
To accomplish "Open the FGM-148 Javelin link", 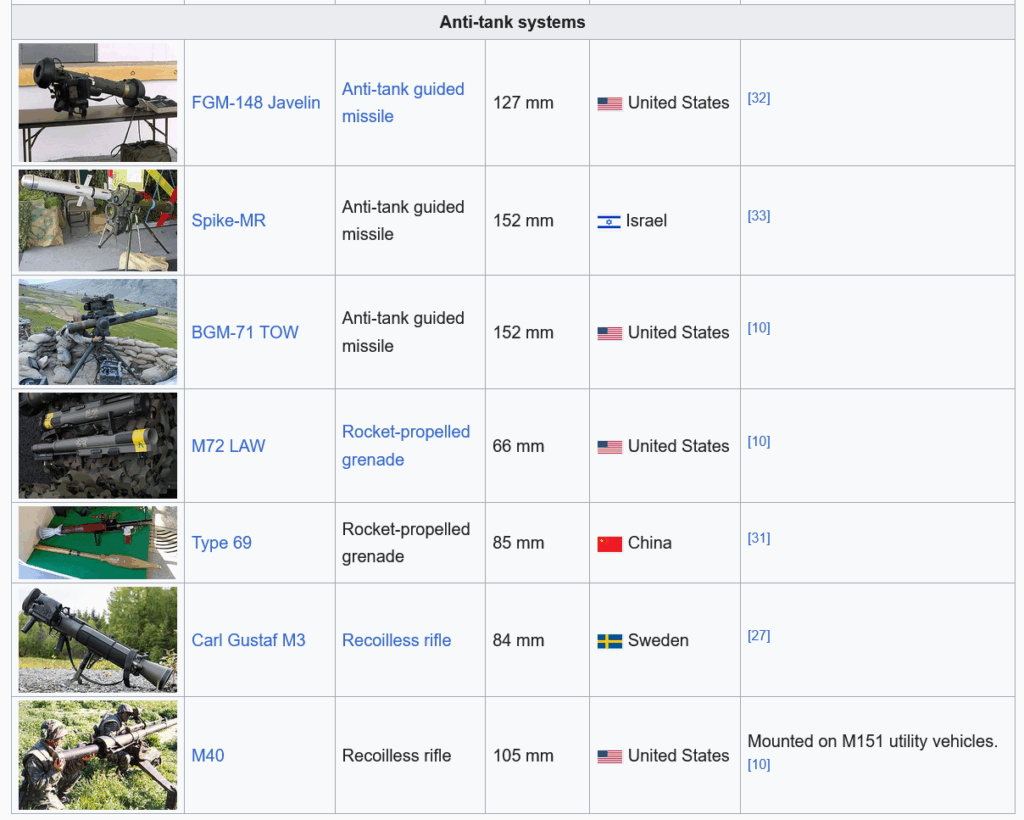I will 256,102.
